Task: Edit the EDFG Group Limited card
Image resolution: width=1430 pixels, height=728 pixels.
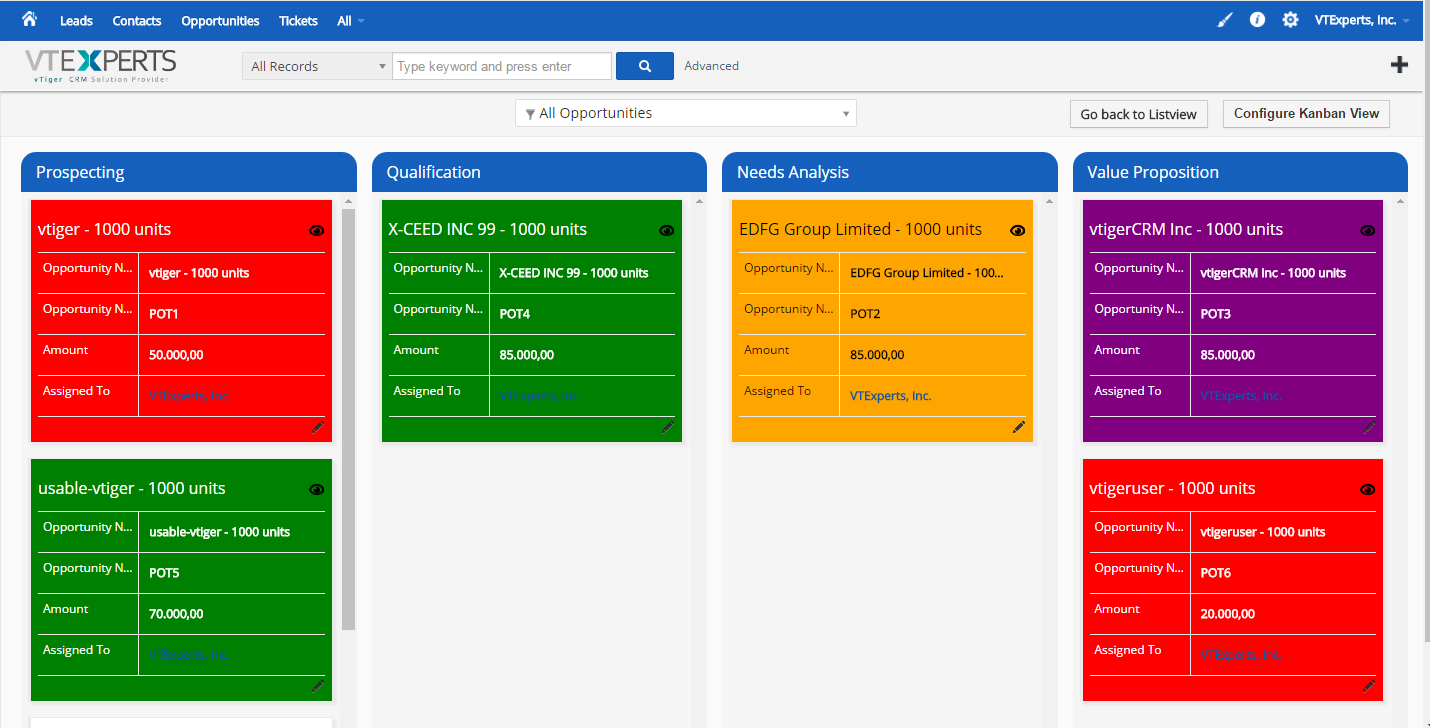Action: coord(1019,427)
